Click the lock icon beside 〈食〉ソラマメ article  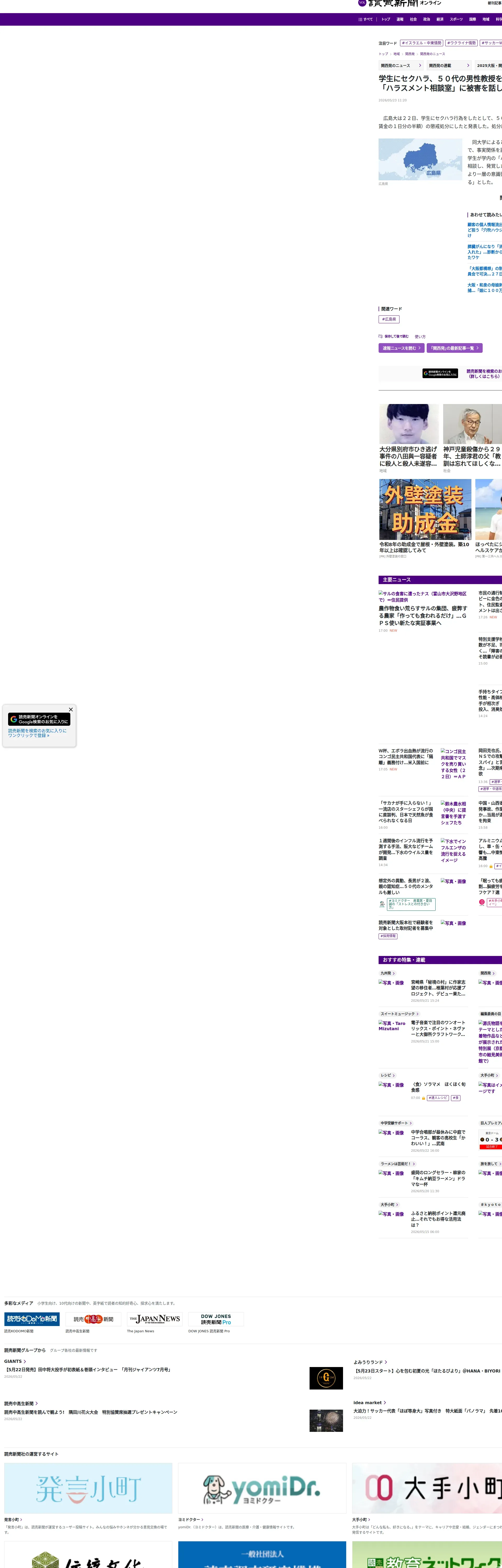click(423, 1098)
